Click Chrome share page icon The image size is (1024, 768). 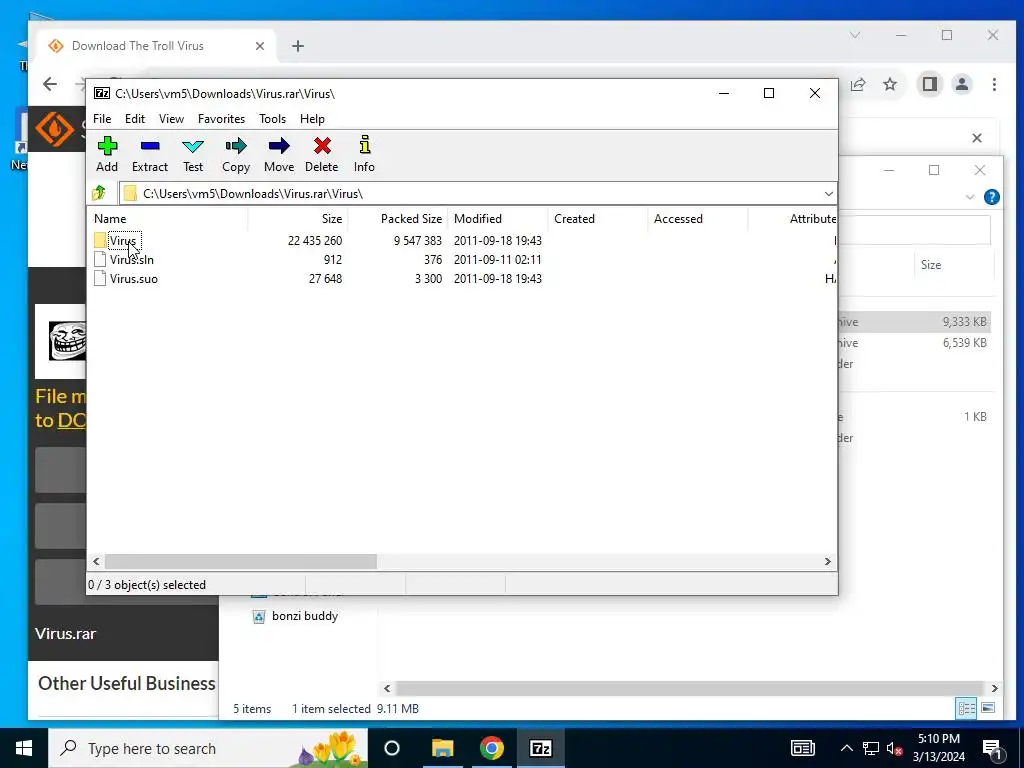point(857,84)
